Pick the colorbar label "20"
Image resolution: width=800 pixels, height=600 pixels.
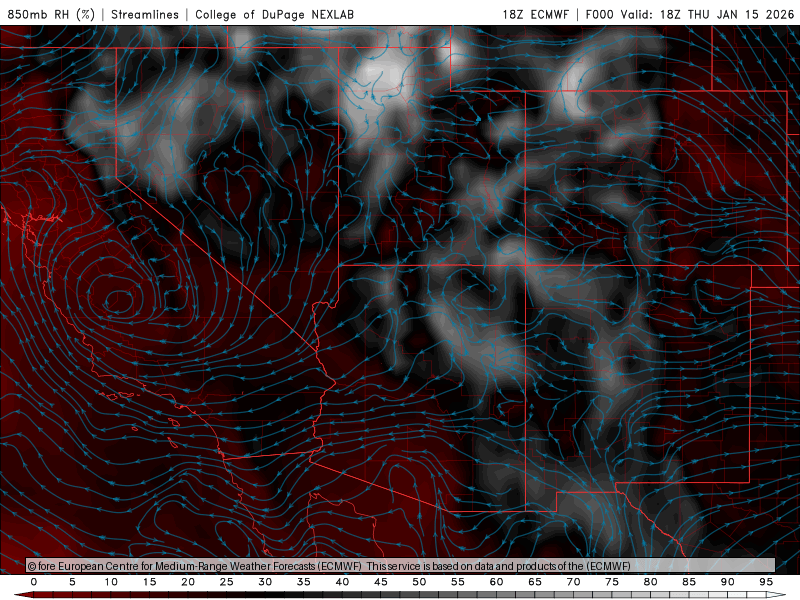[x=188, y=582]
